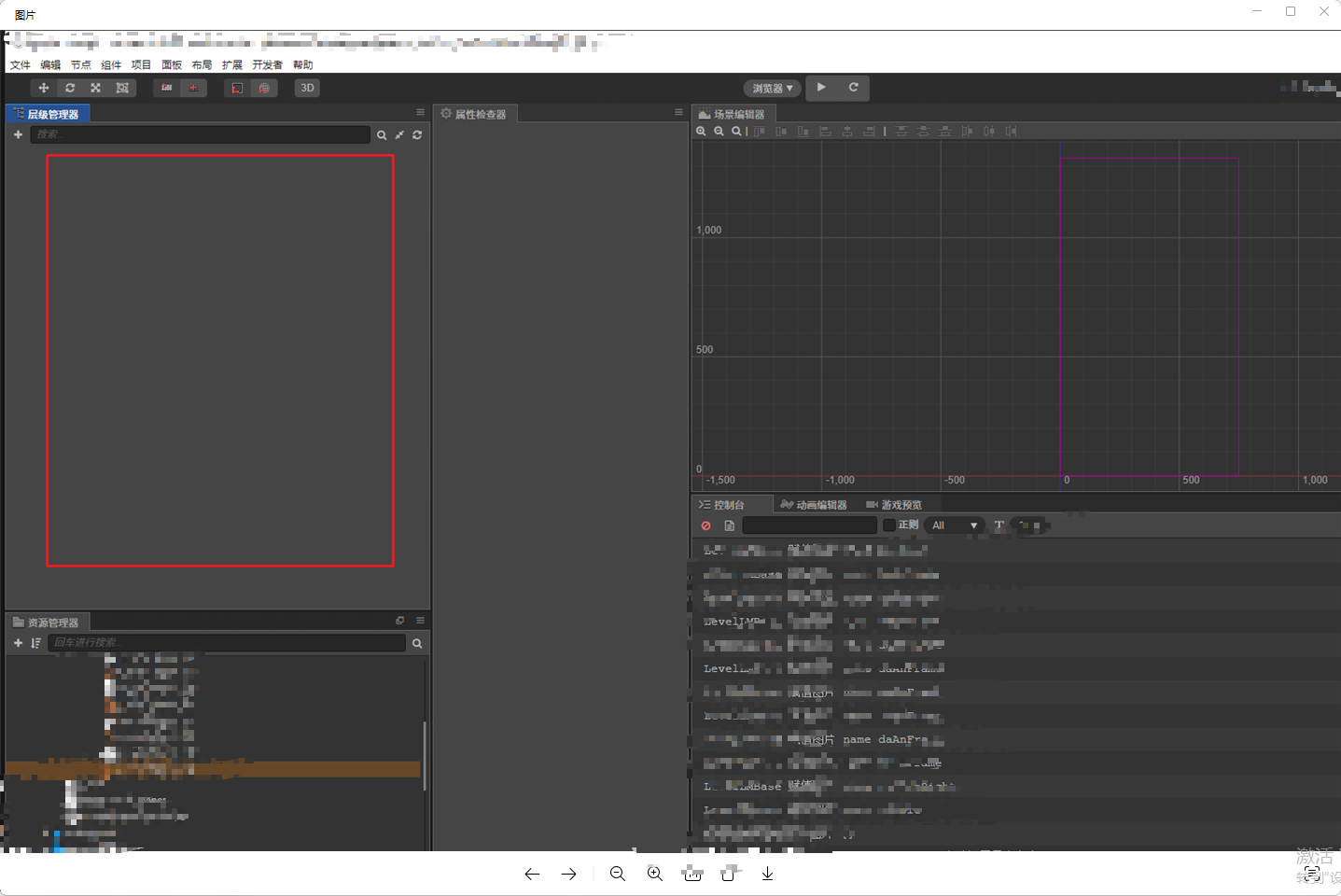
Task: Open the 资源管理器 panel menu
Action: pyautogui.click(x=420, y=621)
